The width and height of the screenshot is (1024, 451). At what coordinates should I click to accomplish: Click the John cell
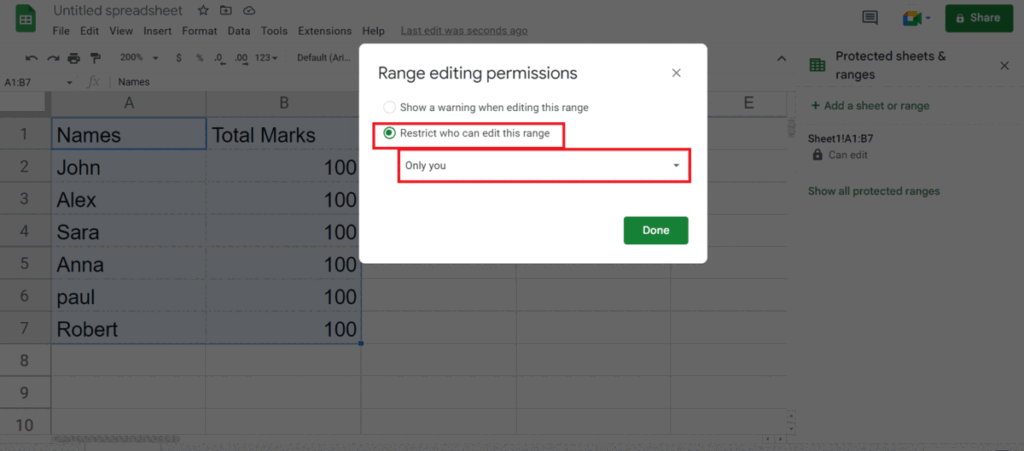(129, 167)
